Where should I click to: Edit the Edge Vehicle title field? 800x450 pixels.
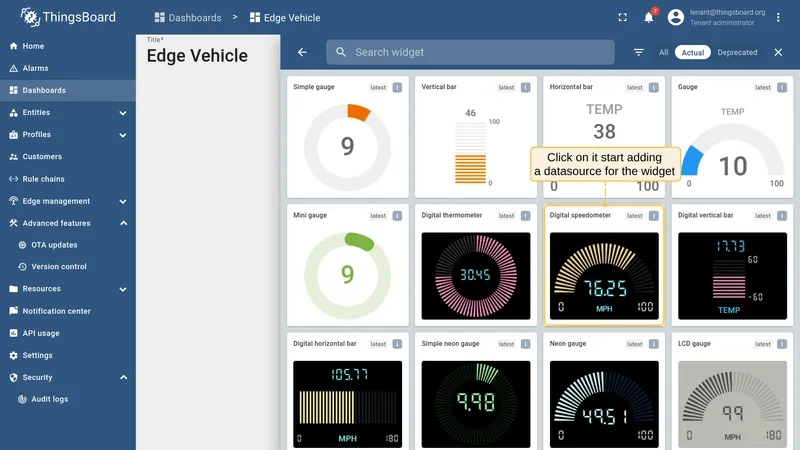(197, 56)
